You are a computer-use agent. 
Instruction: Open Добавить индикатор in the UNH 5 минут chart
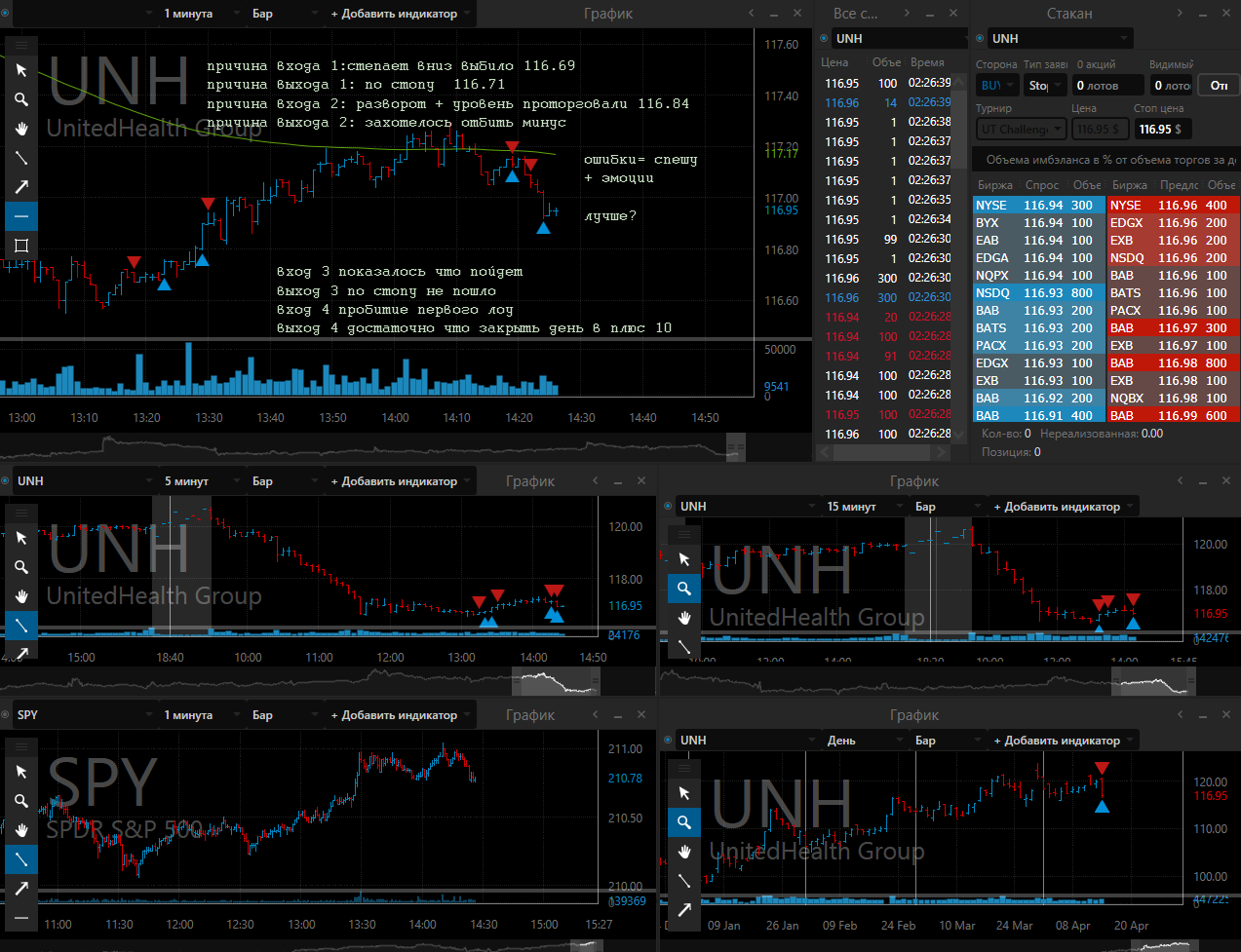[x=399, y=481]
